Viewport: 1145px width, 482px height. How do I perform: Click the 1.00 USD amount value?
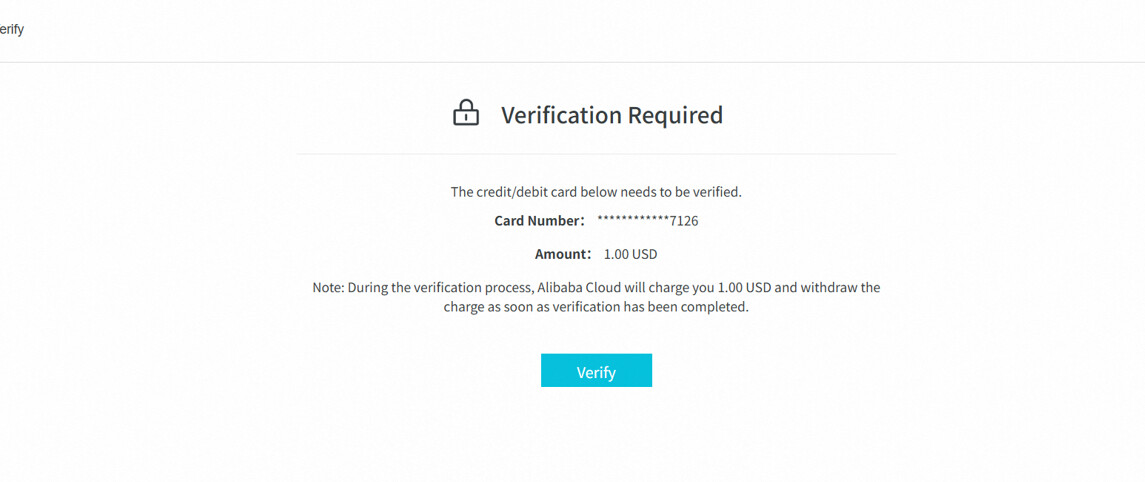coord(630,254)
